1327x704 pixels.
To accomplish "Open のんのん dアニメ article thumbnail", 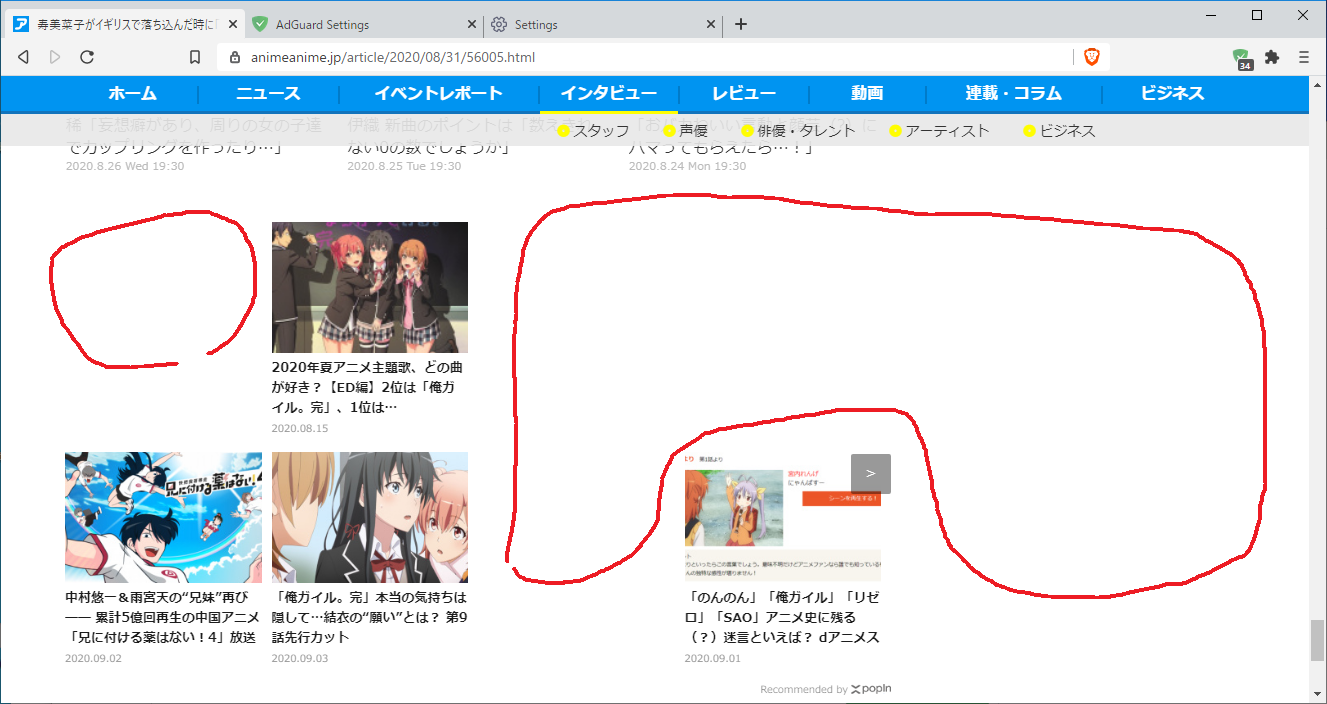I will click(782, 517).
